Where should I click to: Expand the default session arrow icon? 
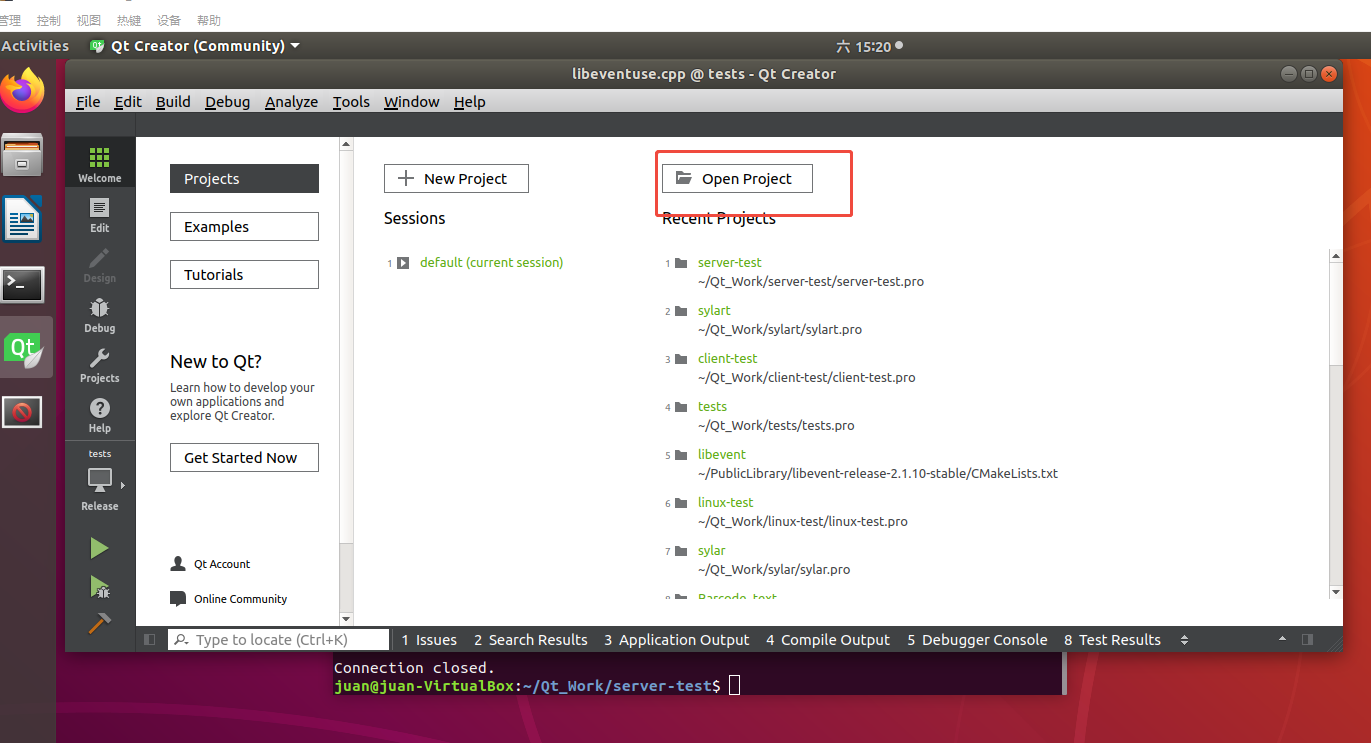click(403, 263)
